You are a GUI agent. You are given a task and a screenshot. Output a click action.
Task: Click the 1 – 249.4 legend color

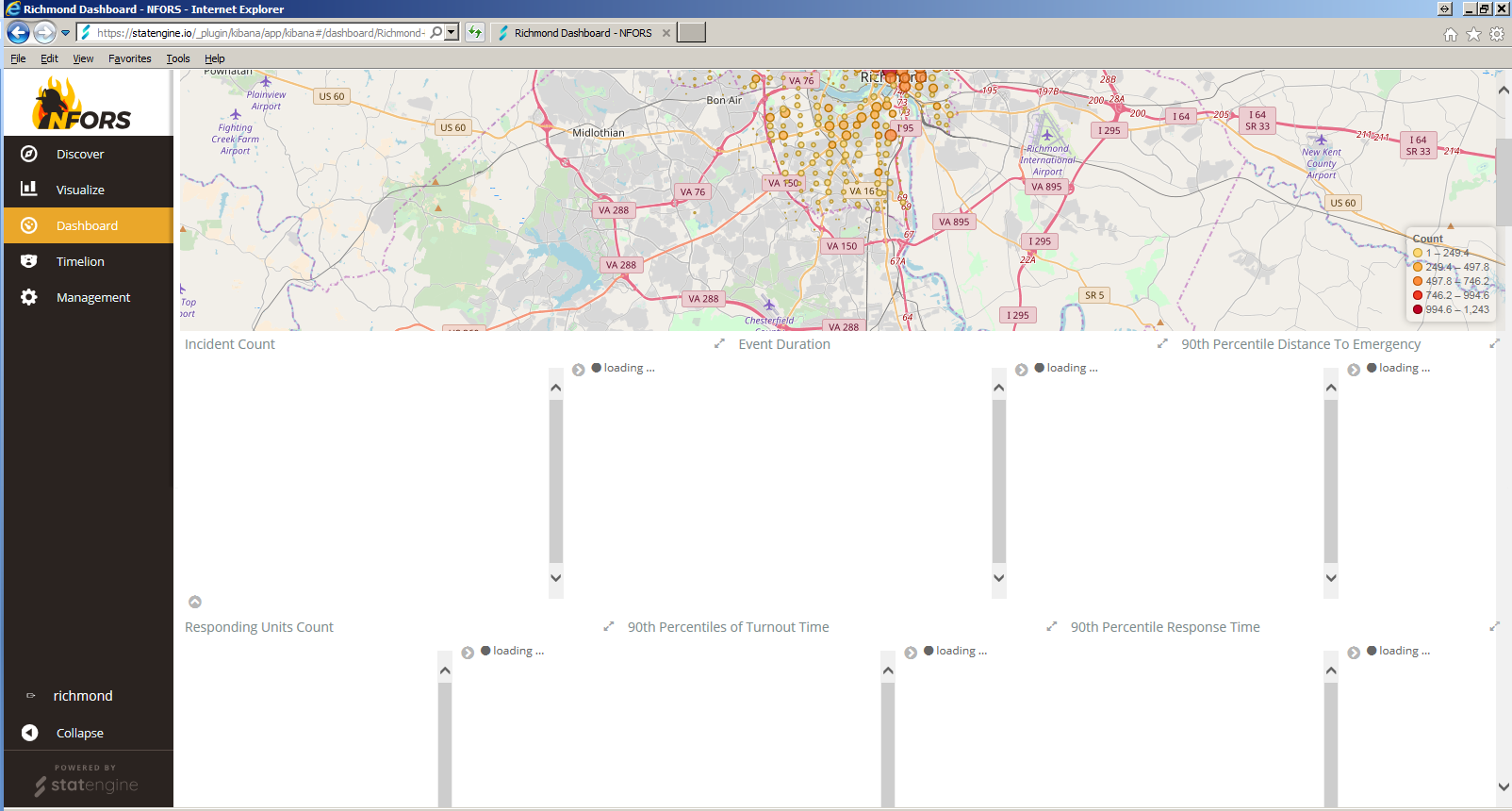(x=1418, y=253)
